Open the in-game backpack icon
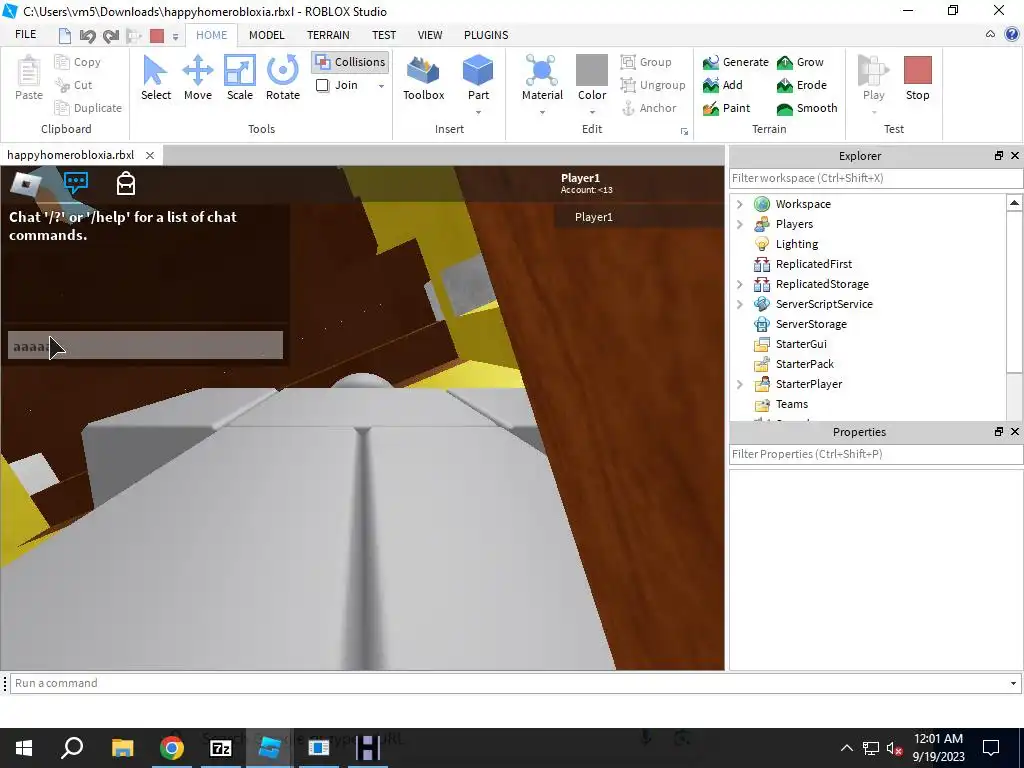The height and width of the screenshot is (768, 1024). 126,184
